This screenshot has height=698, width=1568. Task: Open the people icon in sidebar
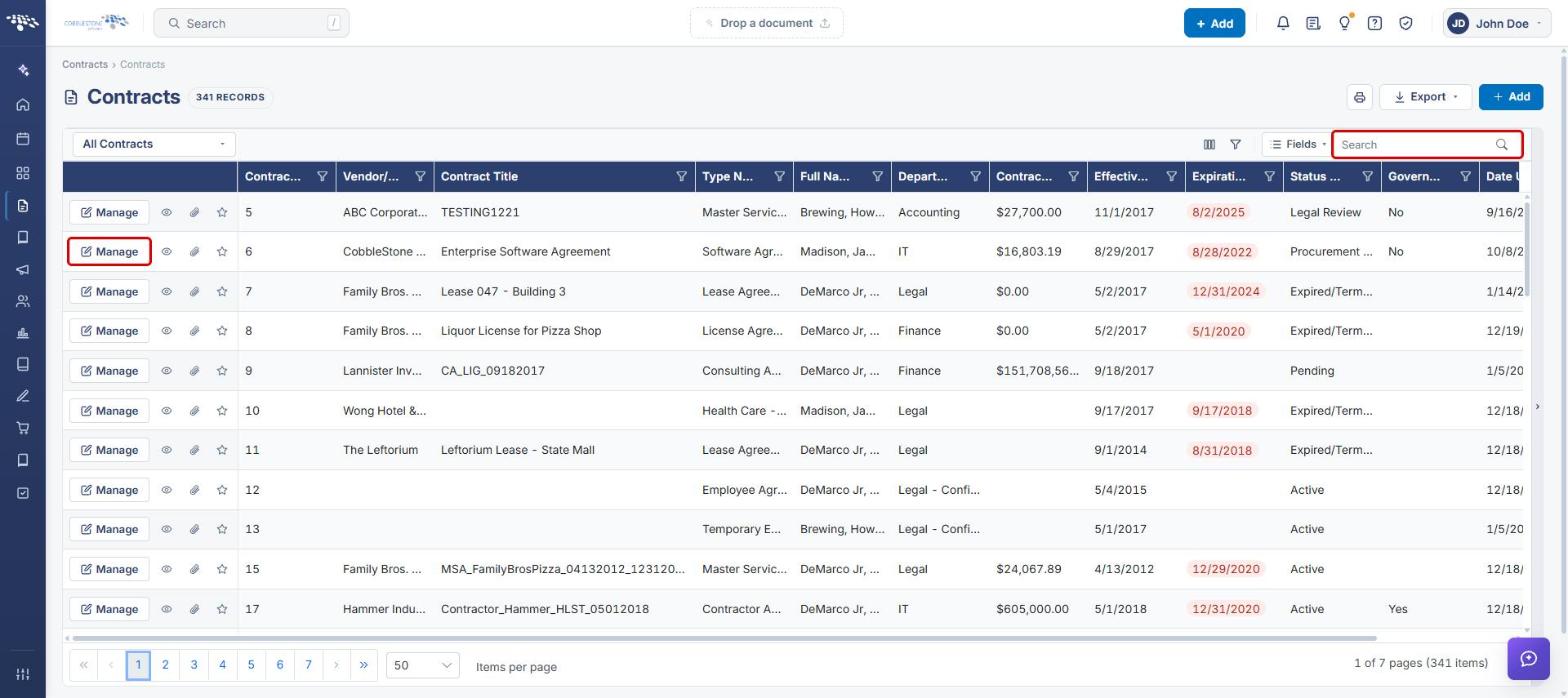[x=23, y=302]
